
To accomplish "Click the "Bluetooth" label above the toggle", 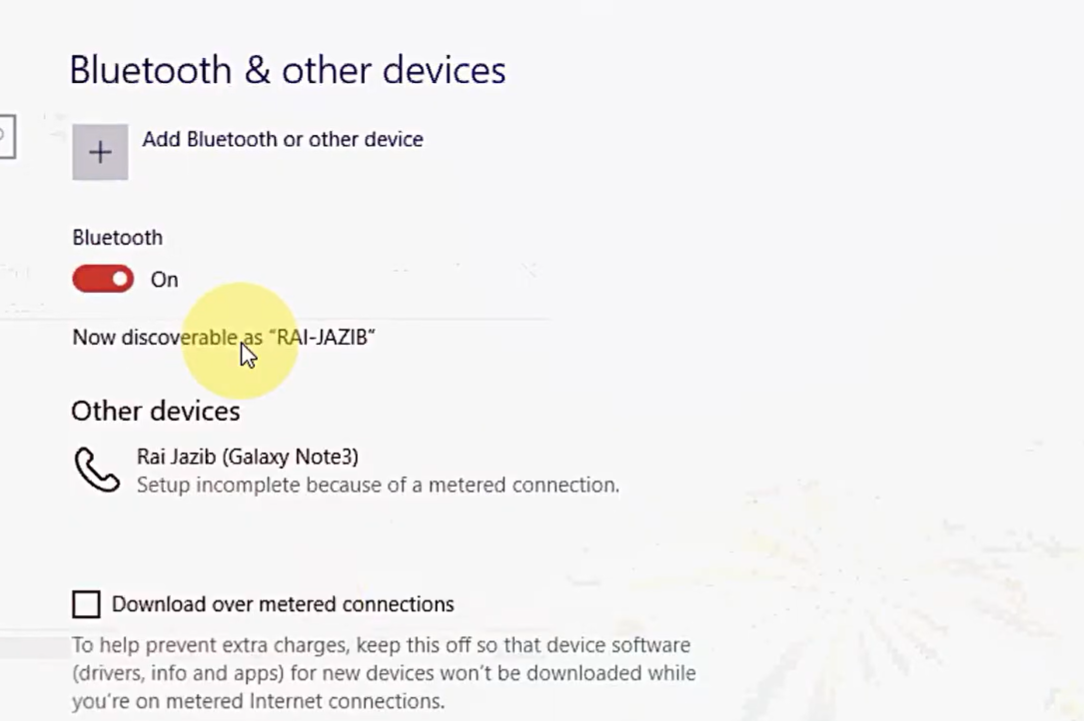I will tap(117, 237).
